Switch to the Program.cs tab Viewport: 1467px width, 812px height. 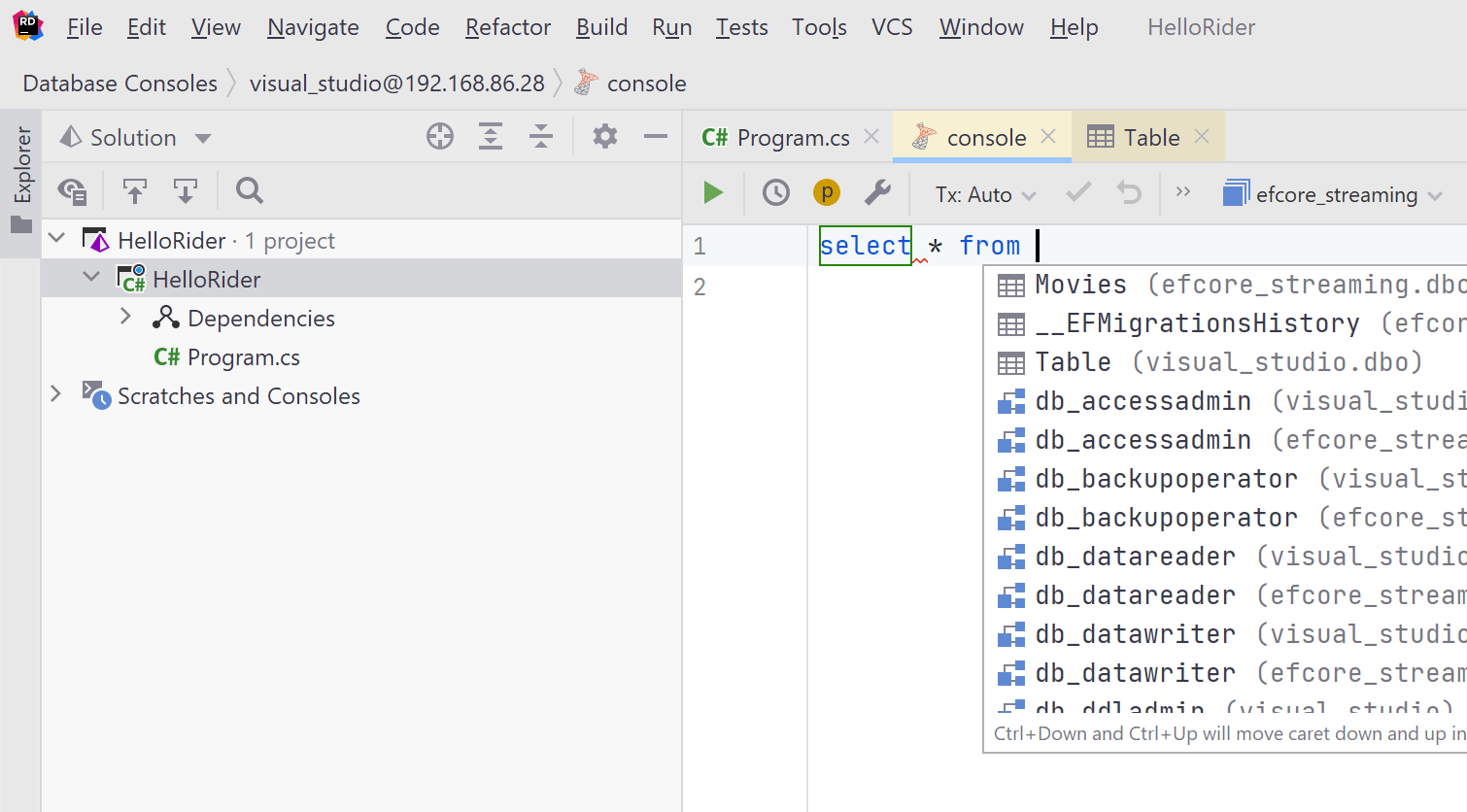click(x=777, y=138)
